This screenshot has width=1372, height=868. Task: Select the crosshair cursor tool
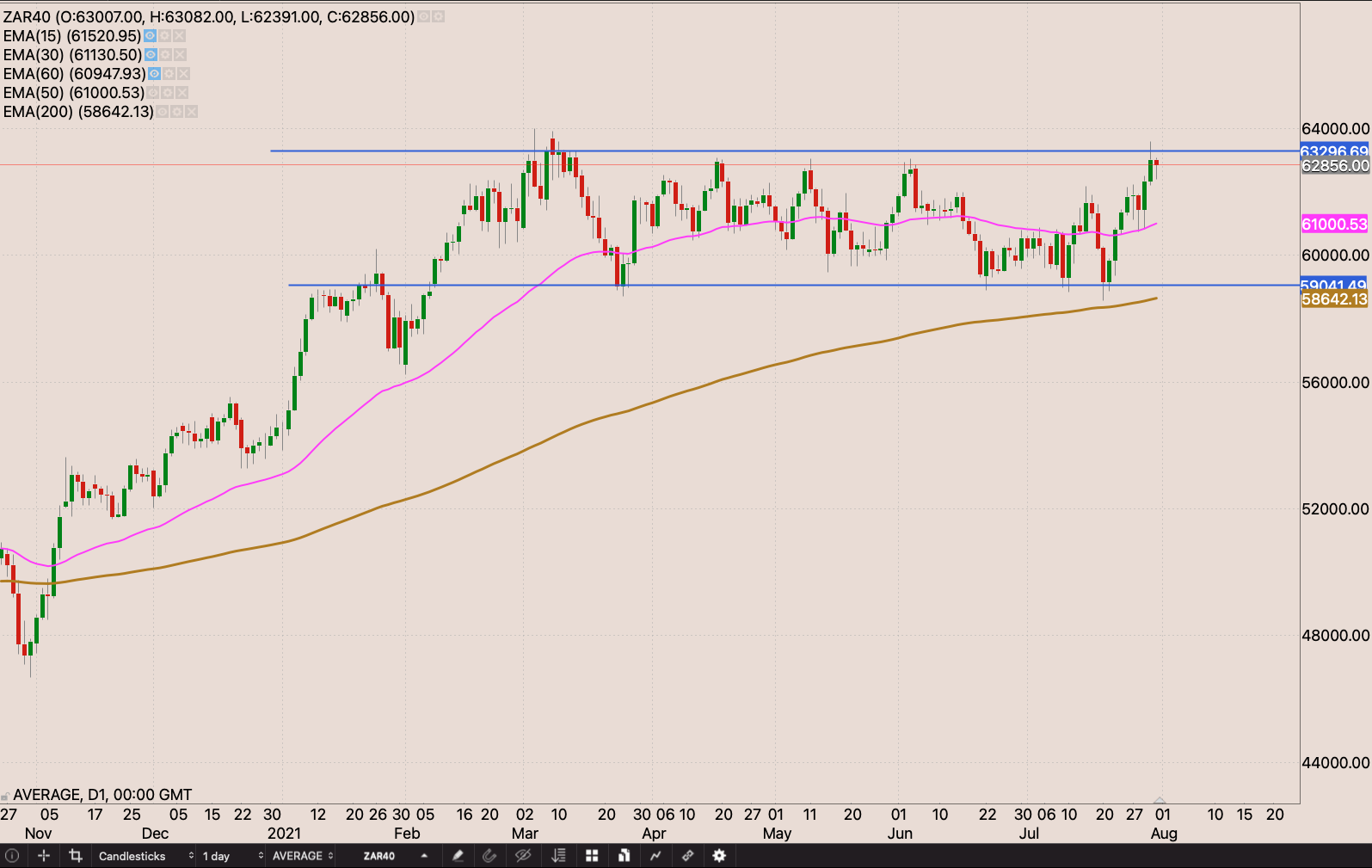(44, 855)
